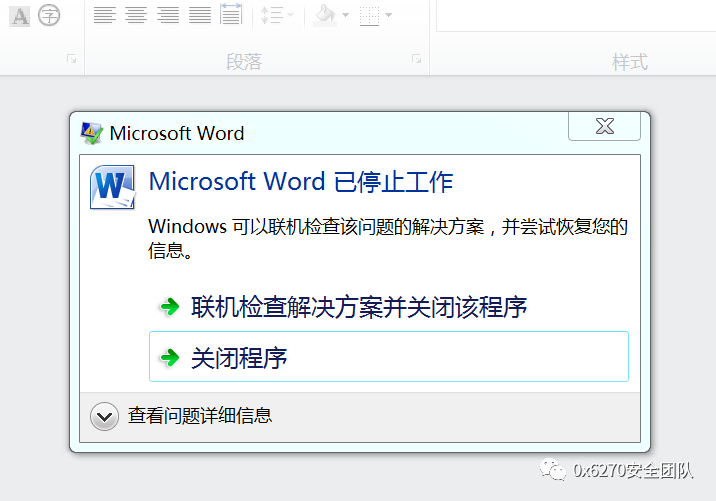
Task: Open shading color dropdown arrow
Action: click(345, 15)
